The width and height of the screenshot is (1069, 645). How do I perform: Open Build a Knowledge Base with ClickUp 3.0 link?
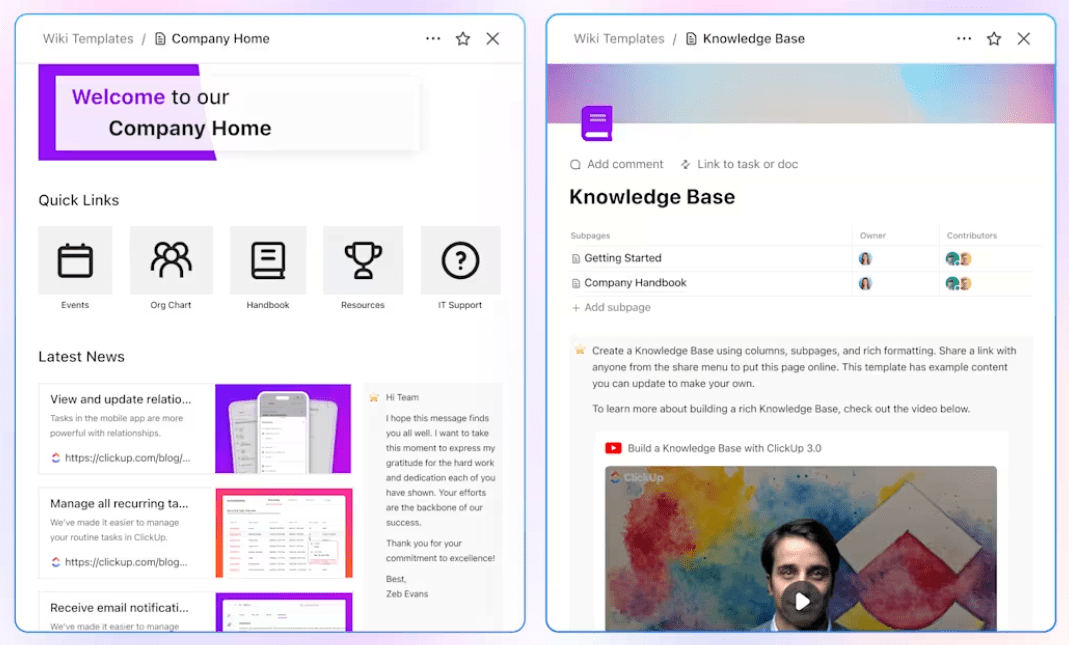click(x=724, y=448)
